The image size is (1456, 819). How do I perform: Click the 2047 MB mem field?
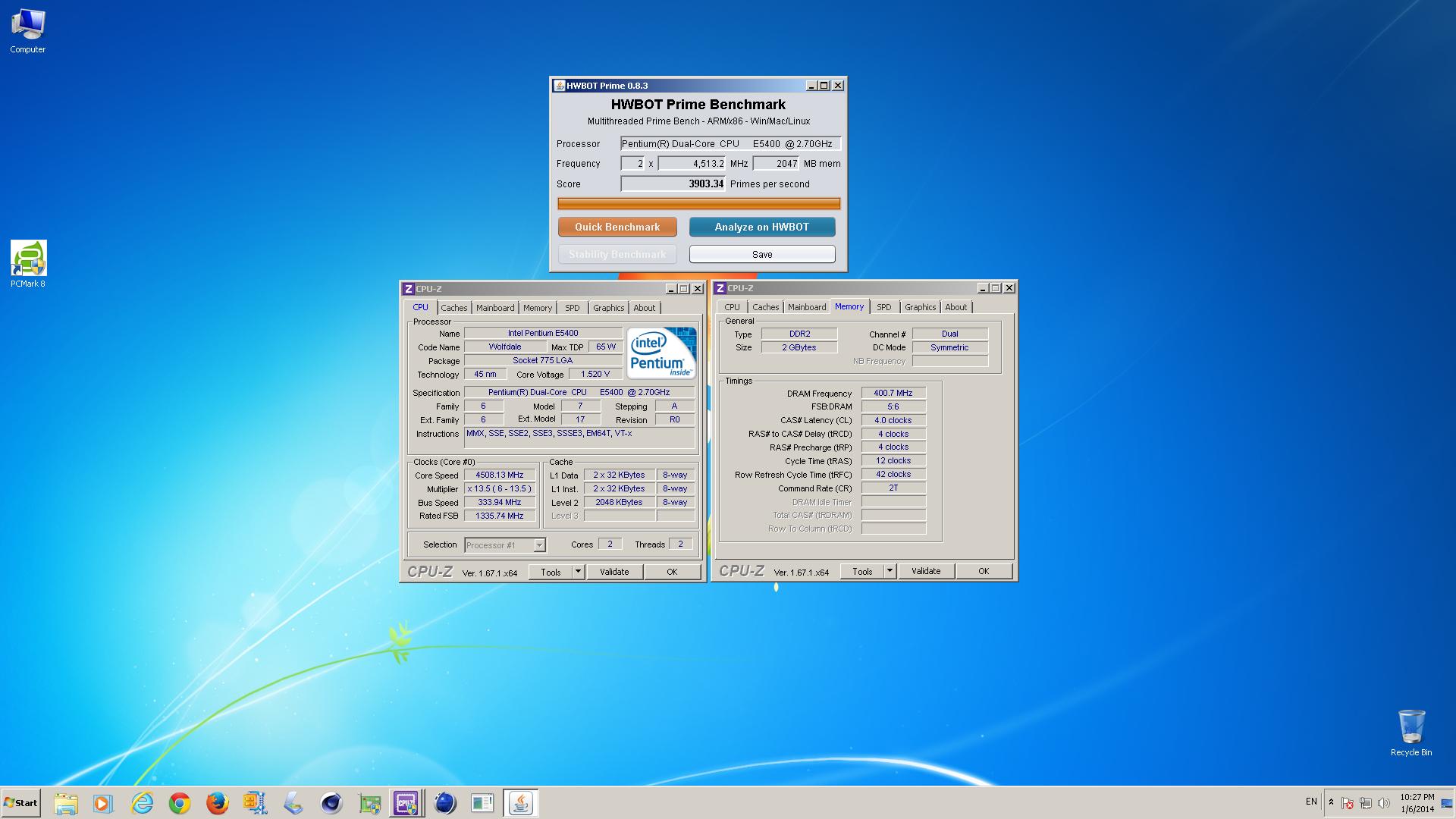pos(776,163)
